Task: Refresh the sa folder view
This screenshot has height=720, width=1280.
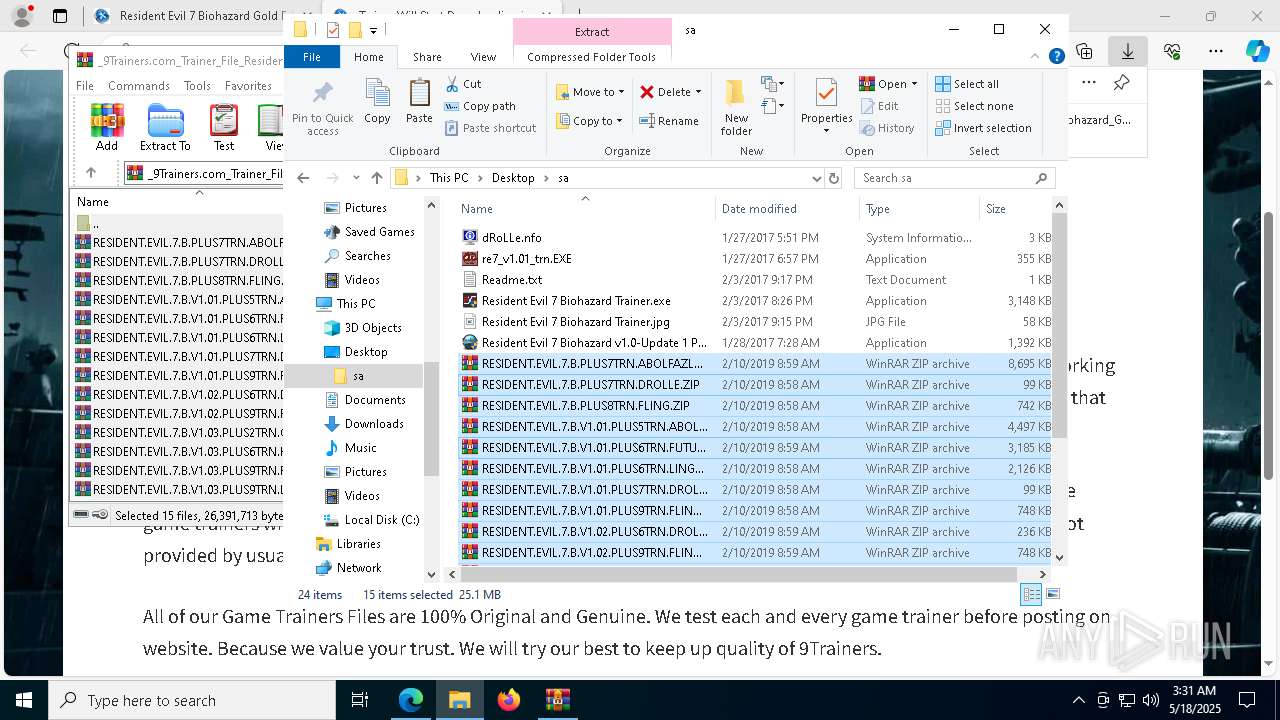Action: (834, 178)
